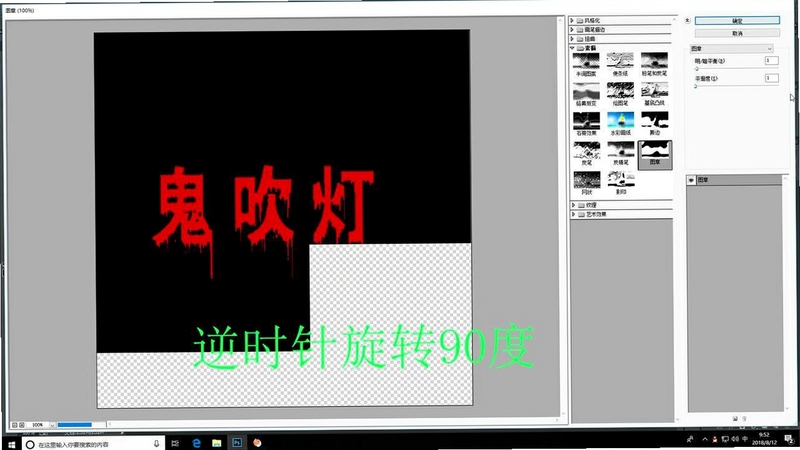Click the zoom out minus button
This screenshot has height=450, width=800.
pyautogui.click(x=14, y=424)
